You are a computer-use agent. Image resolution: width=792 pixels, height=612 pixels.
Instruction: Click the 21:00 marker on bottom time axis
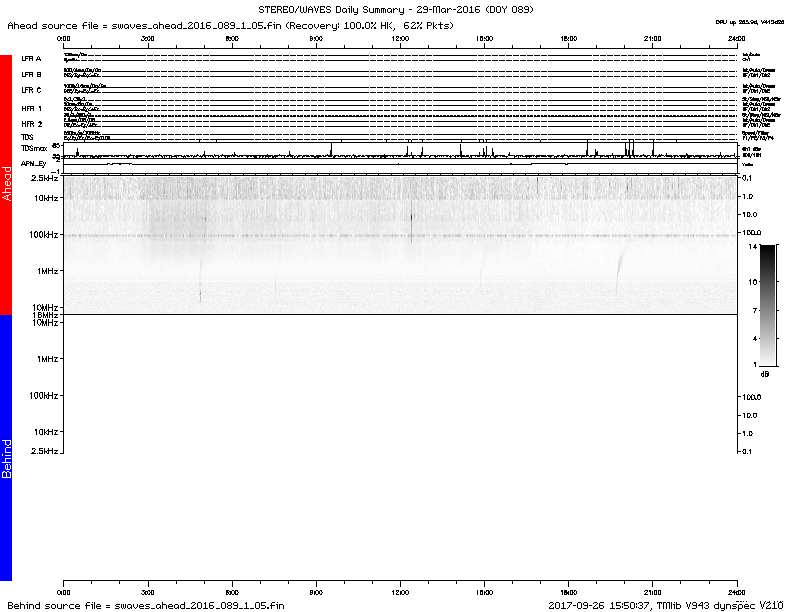click(652, 592)
